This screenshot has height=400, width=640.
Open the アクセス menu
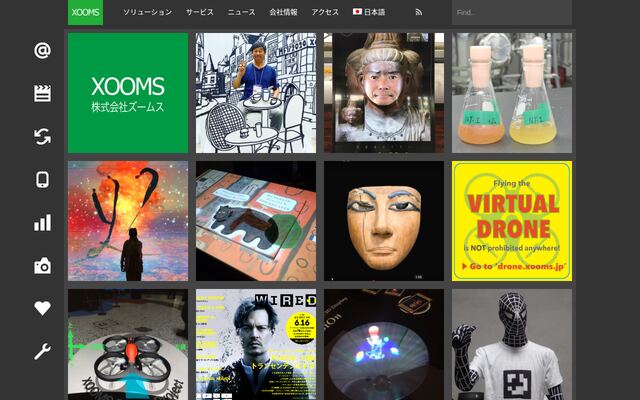325,12
